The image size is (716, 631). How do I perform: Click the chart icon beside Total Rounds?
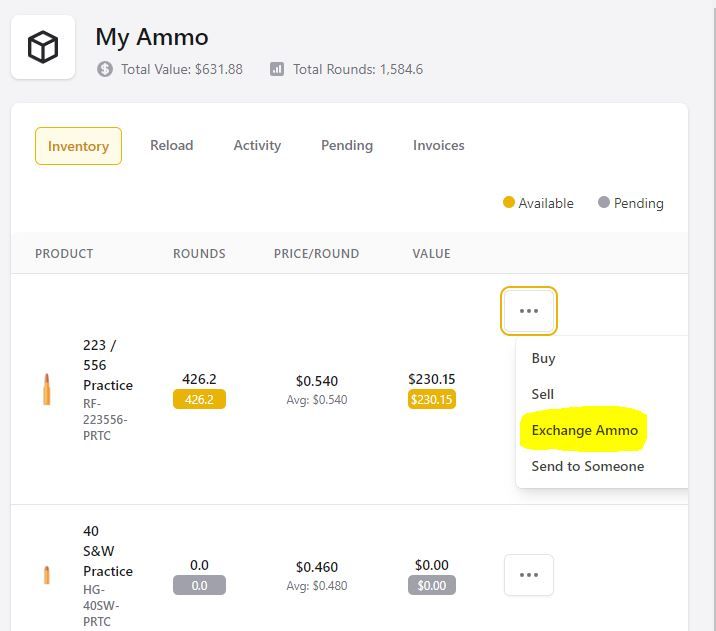pyautogui.click(x=277, y=69)
